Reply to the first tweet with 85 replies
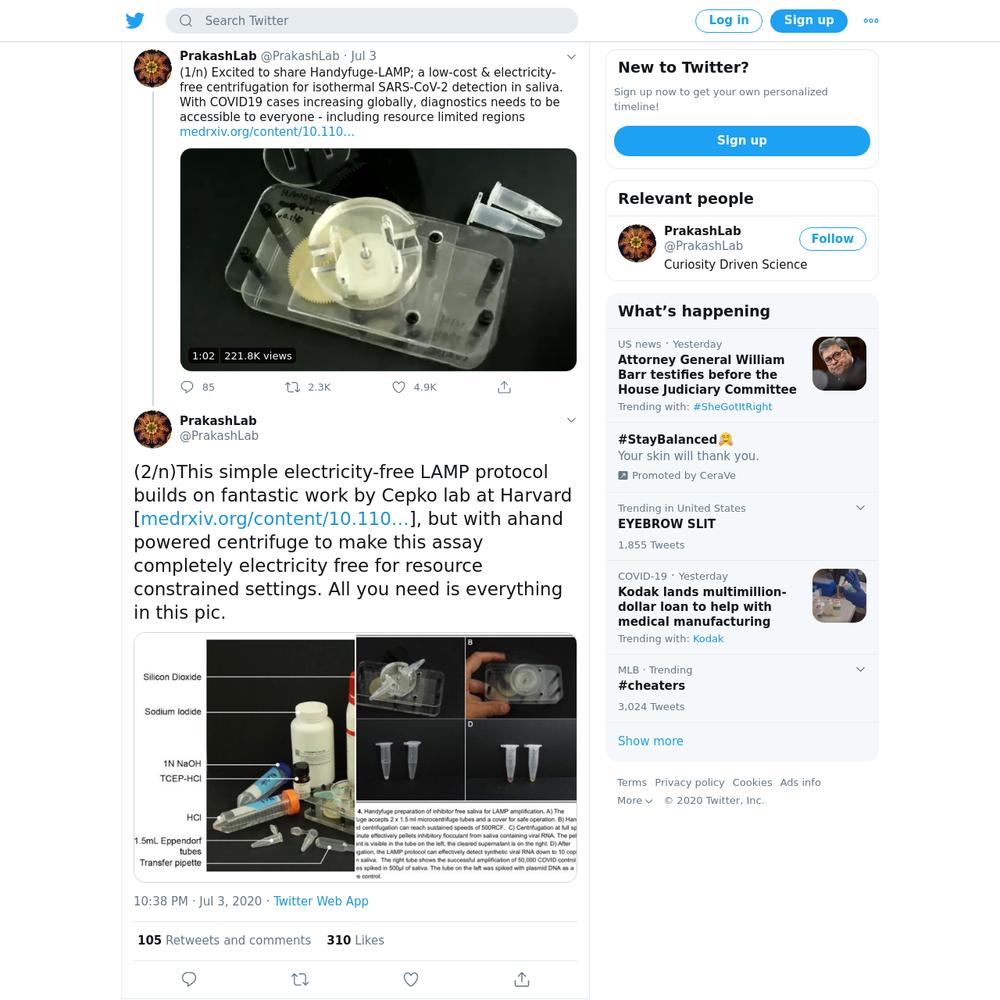This screenshot has width=1000, height=1000. 187,386
